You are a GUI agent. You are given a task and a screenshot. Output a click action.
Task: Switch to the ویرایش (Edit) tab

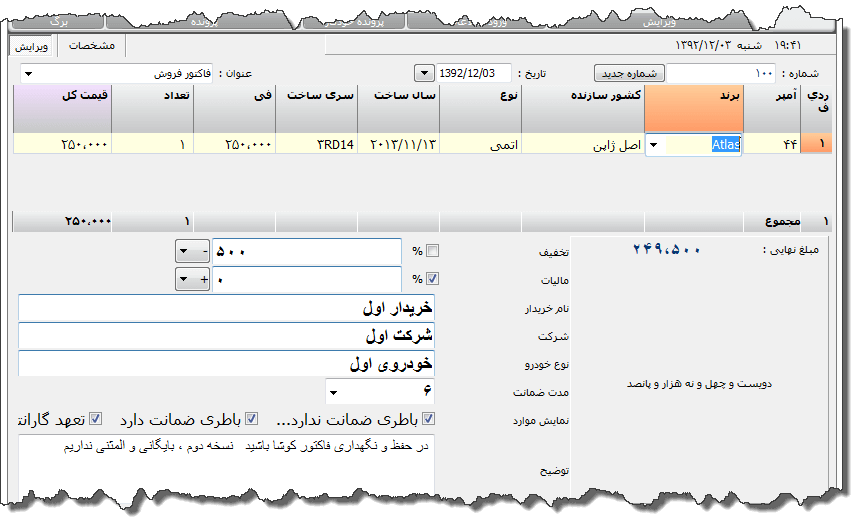(32, 46)
